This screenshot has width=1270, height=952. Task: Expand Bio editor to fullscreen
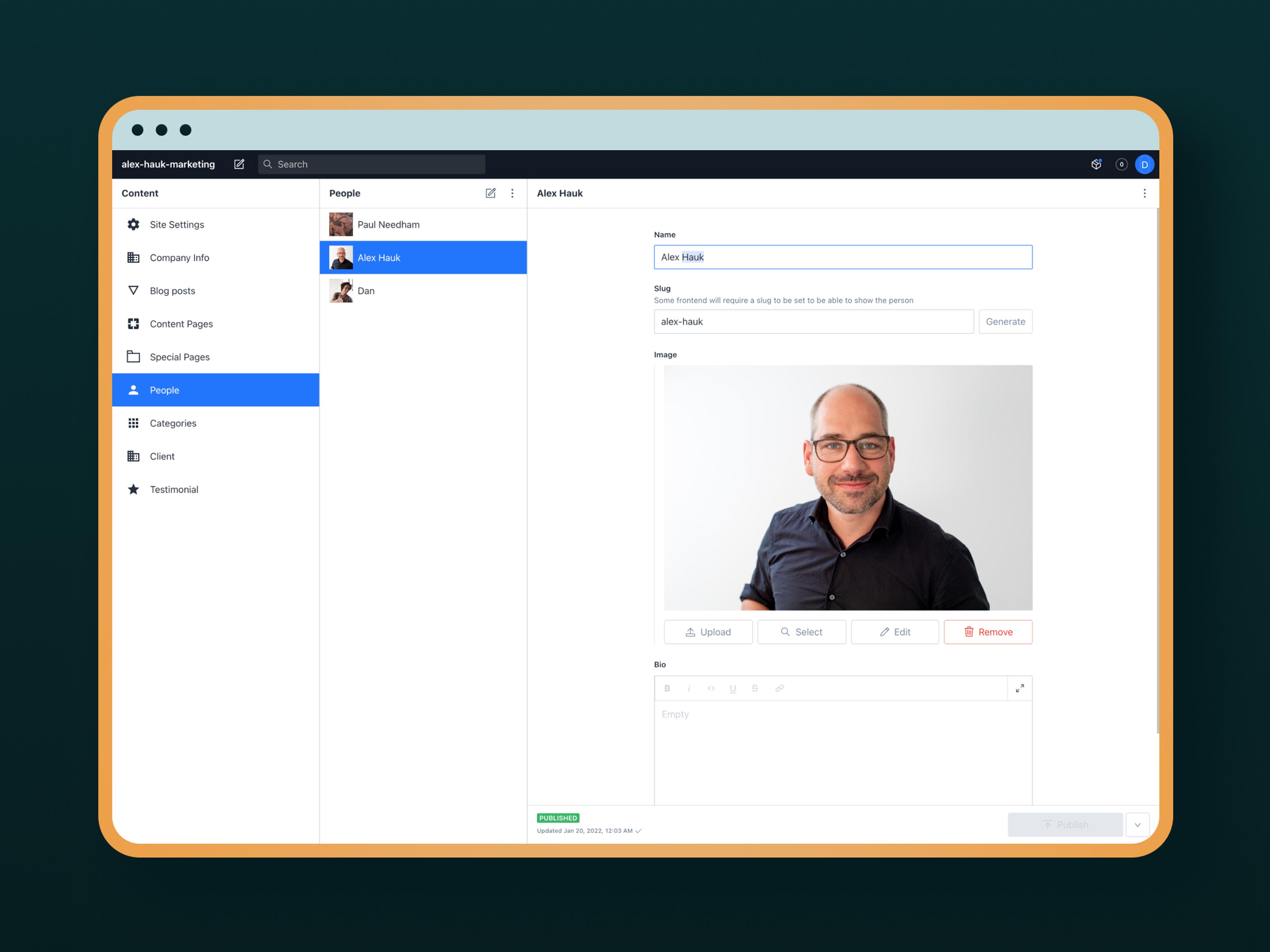point(1020,688)
